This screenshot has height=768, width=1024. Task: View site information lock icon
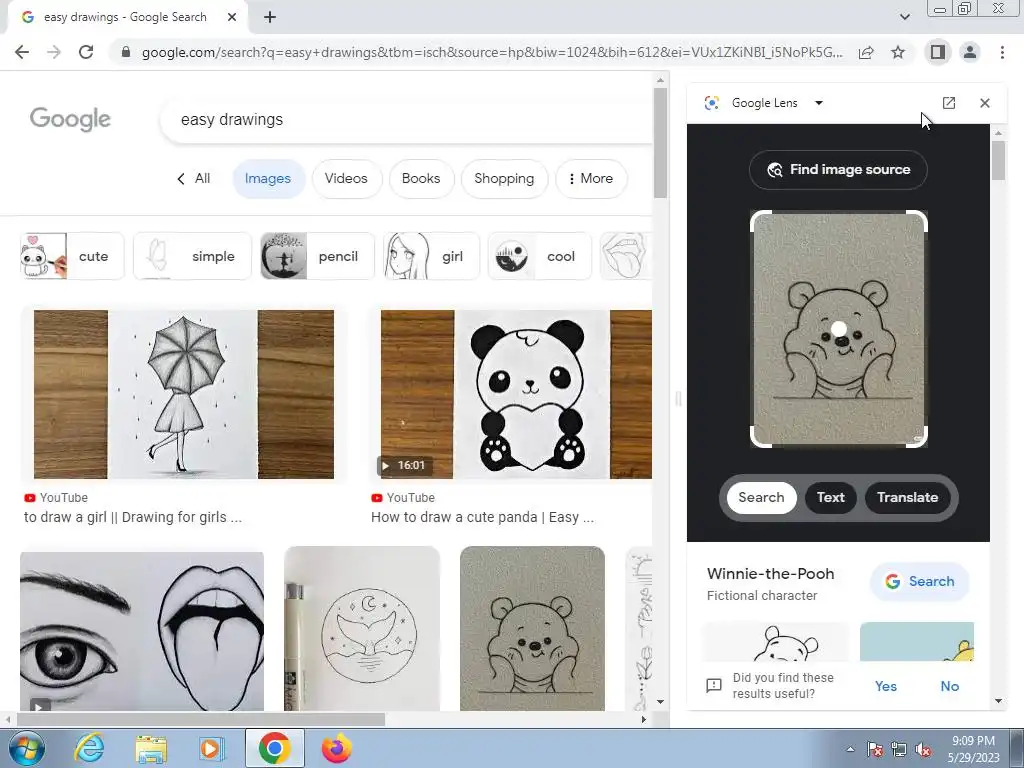(x=126, y=52)
